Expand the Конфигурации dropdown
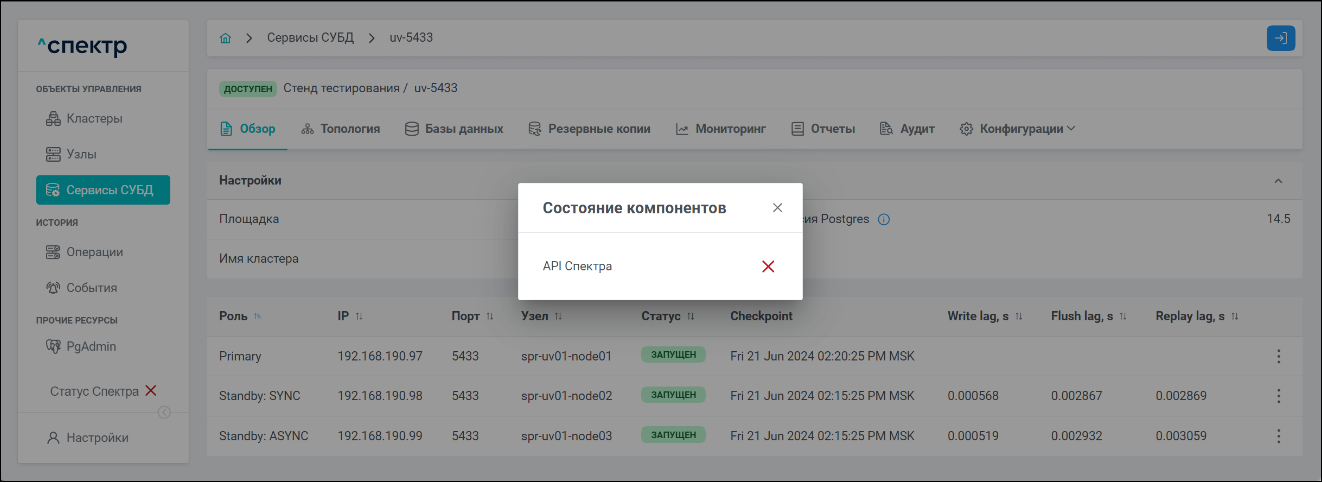 pos(1017,129)
